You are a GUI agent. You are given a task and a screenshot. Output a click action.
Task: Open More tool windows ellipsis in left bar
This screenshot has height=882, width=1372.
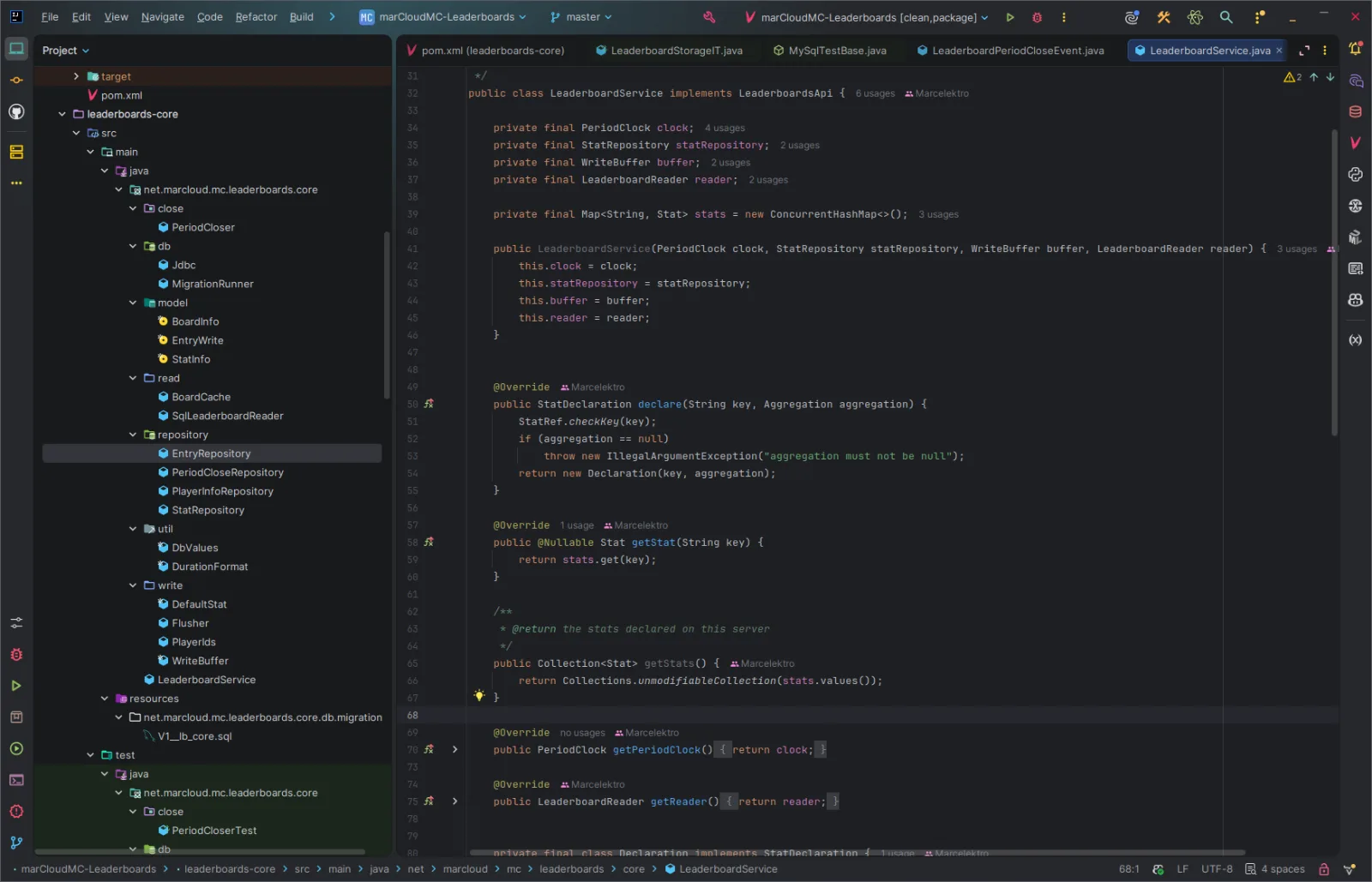16,183
